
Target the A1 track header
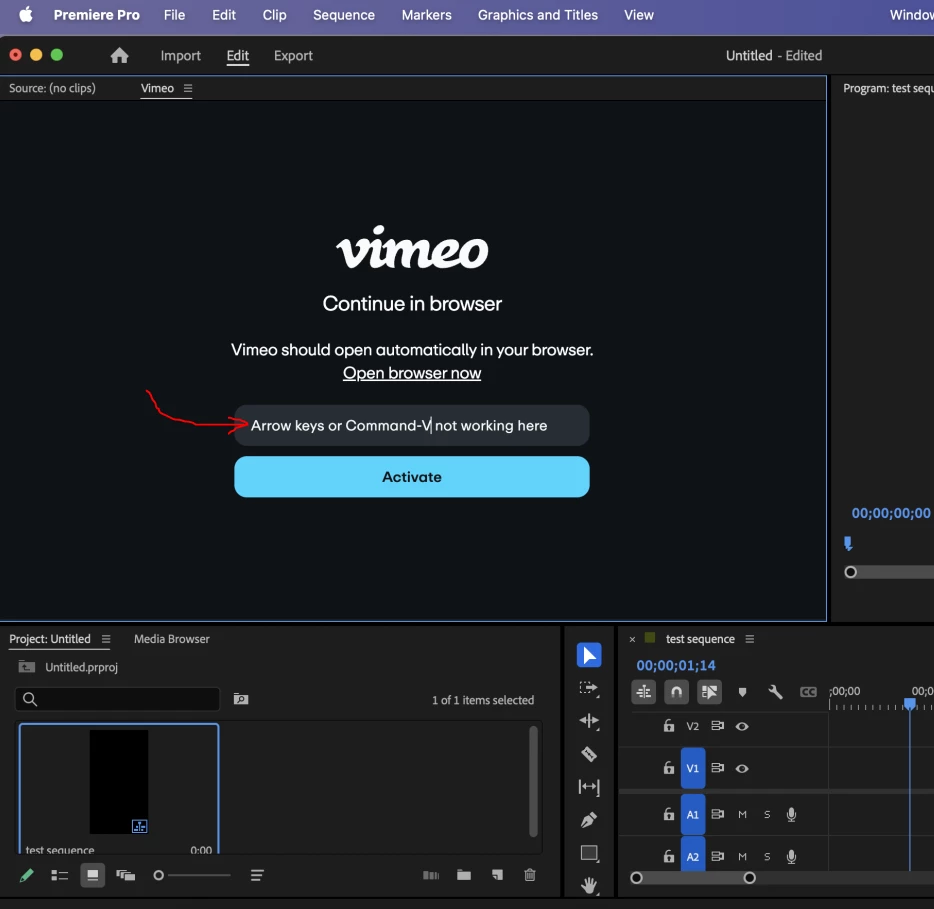tap(693, 814)
